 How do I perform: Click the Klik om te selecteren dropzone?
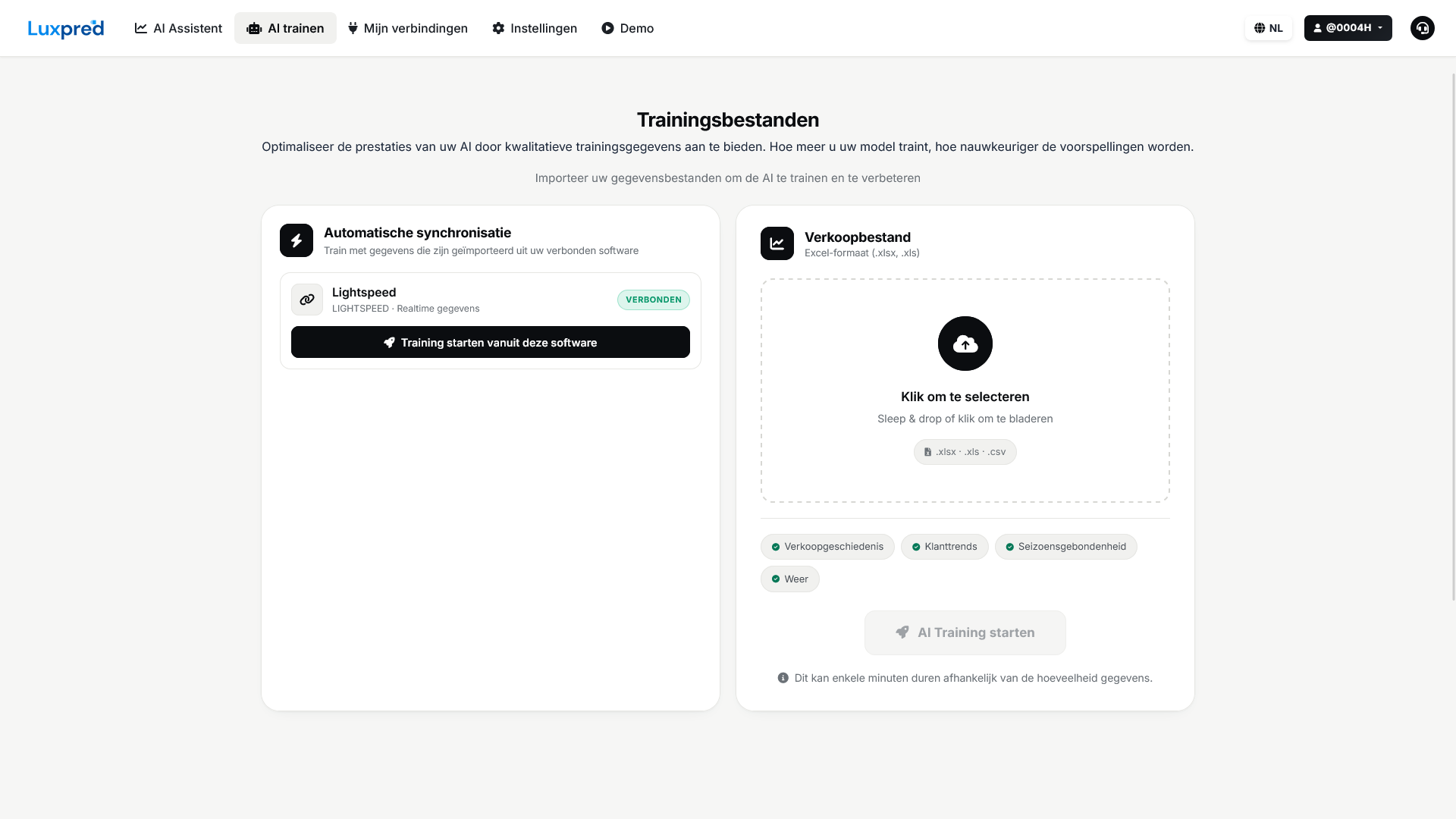pyautogui.click(x=965, y=391)
